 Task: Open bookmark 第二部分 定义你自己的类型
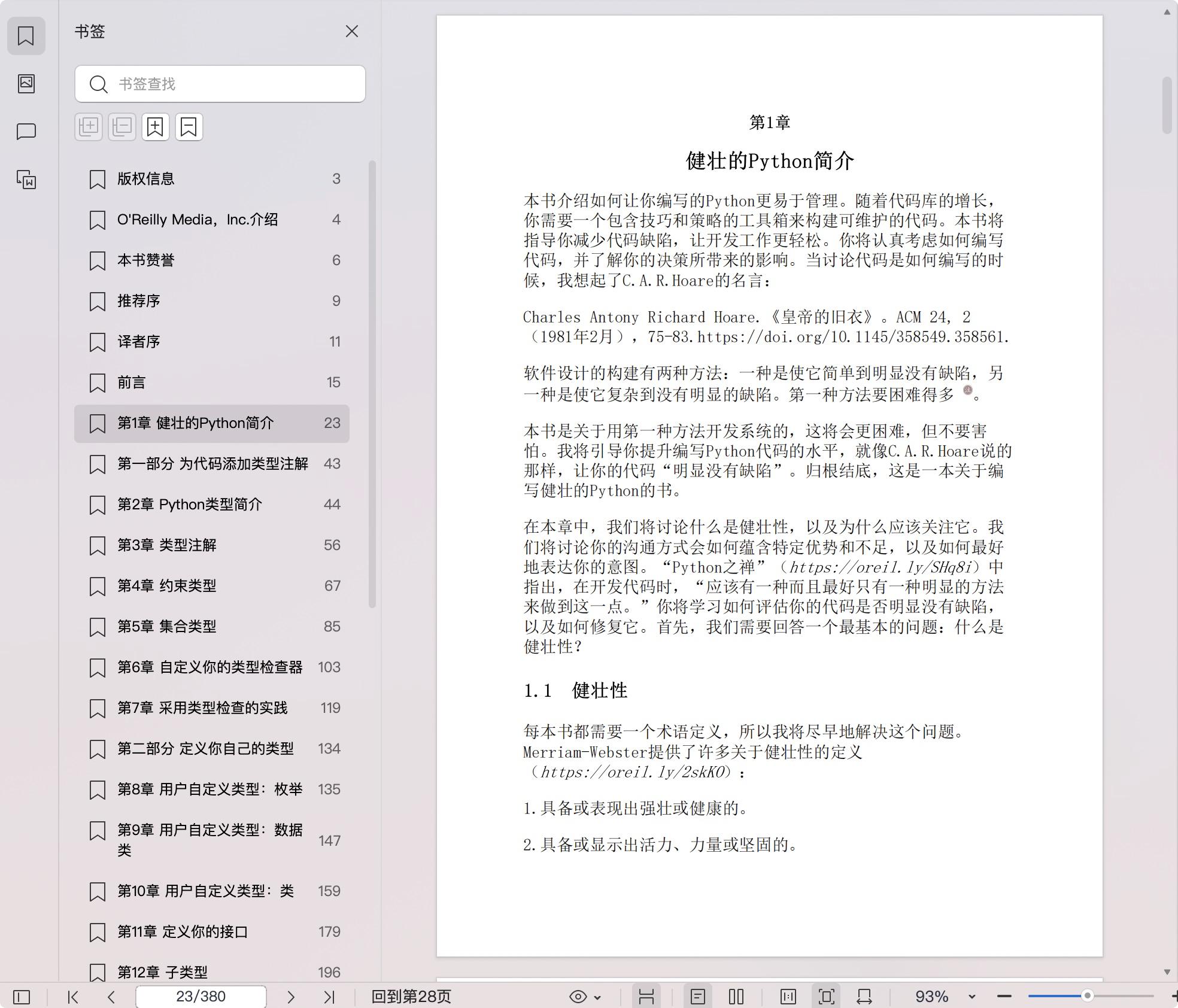pos(212,748)
